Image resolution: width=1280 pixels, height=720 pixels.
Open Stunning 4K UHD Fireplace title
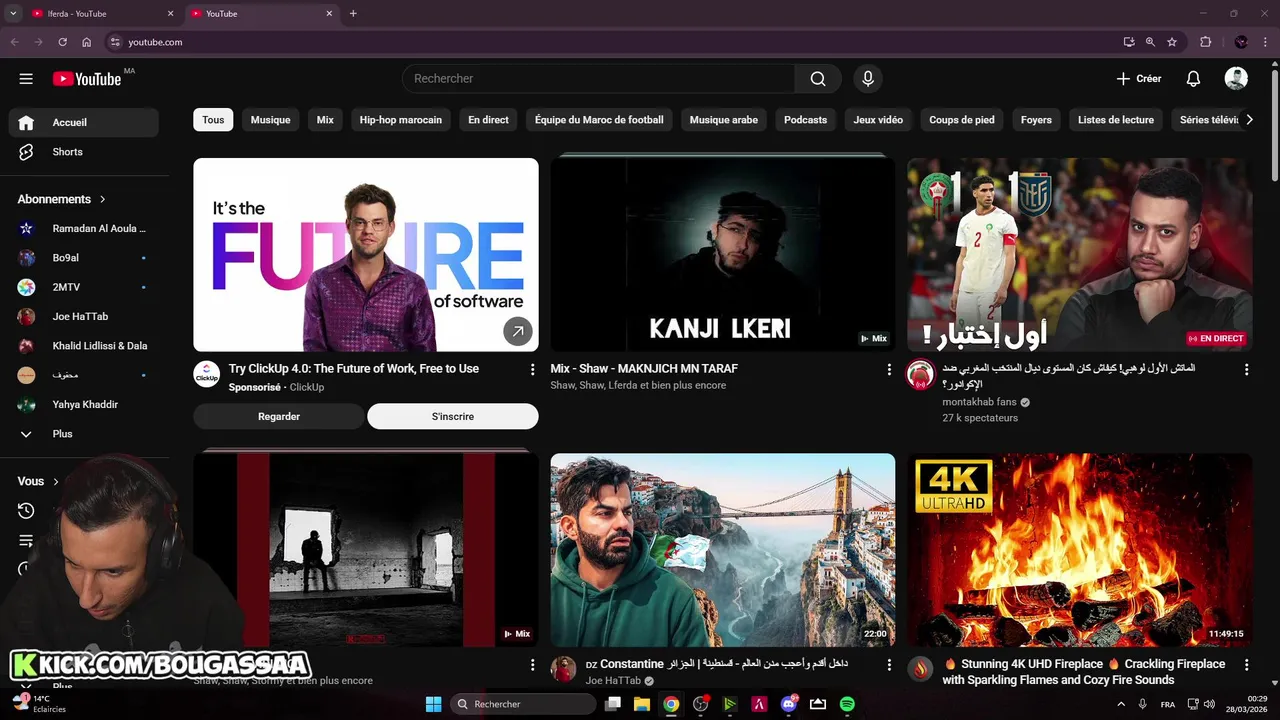point(1084,672)
